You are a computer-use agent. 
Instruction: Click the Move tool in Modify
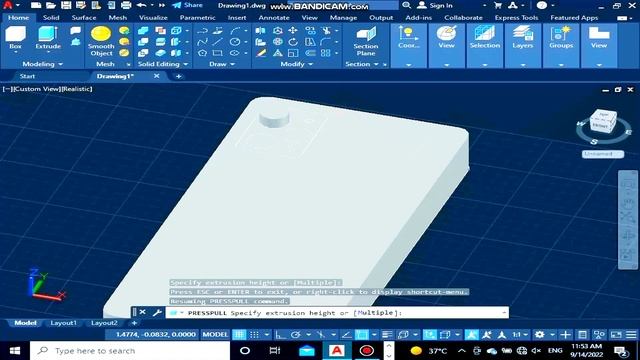(x=293, y=31)
